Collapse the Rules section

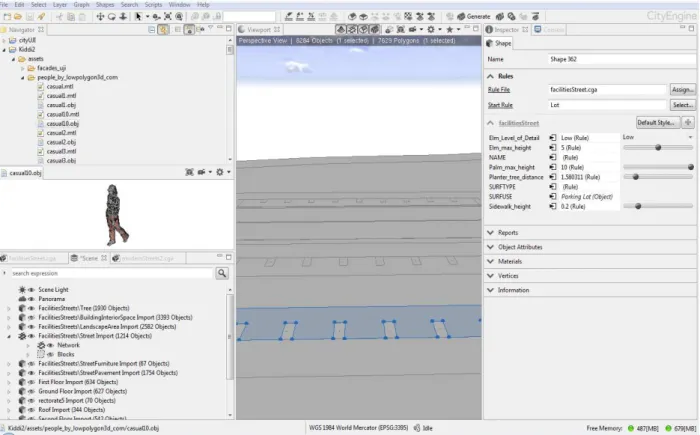click(490, 76)
